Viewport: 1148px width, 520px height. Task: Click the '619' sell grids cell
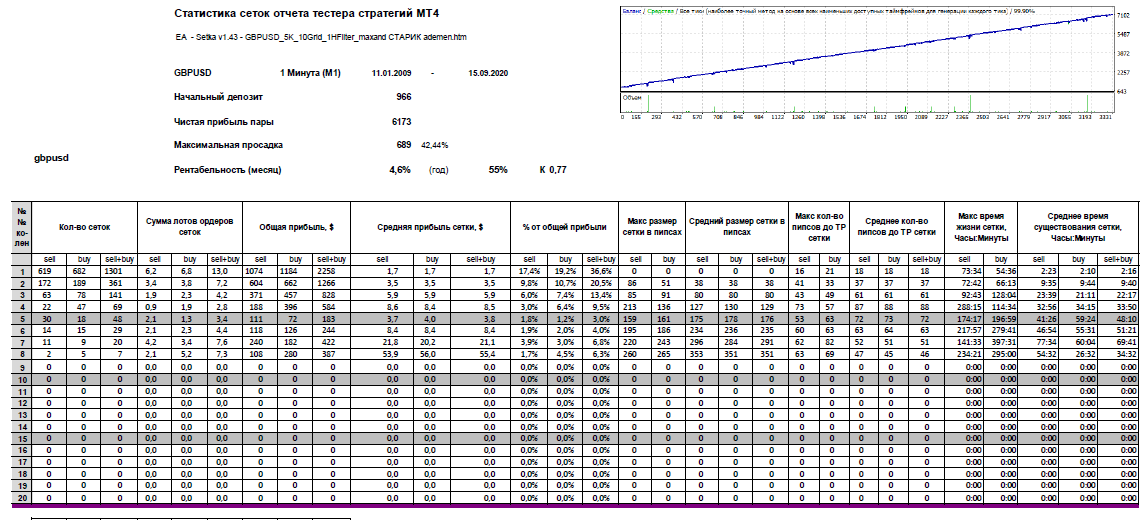coord(50,271)
